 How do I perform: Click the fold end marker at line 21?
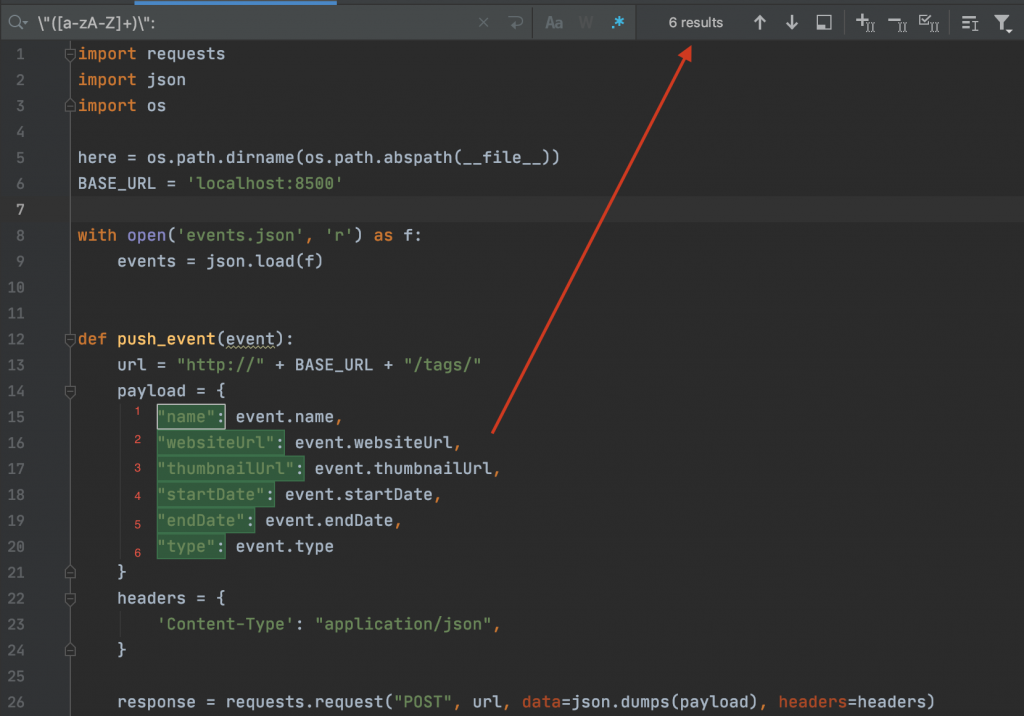point(70,572)
